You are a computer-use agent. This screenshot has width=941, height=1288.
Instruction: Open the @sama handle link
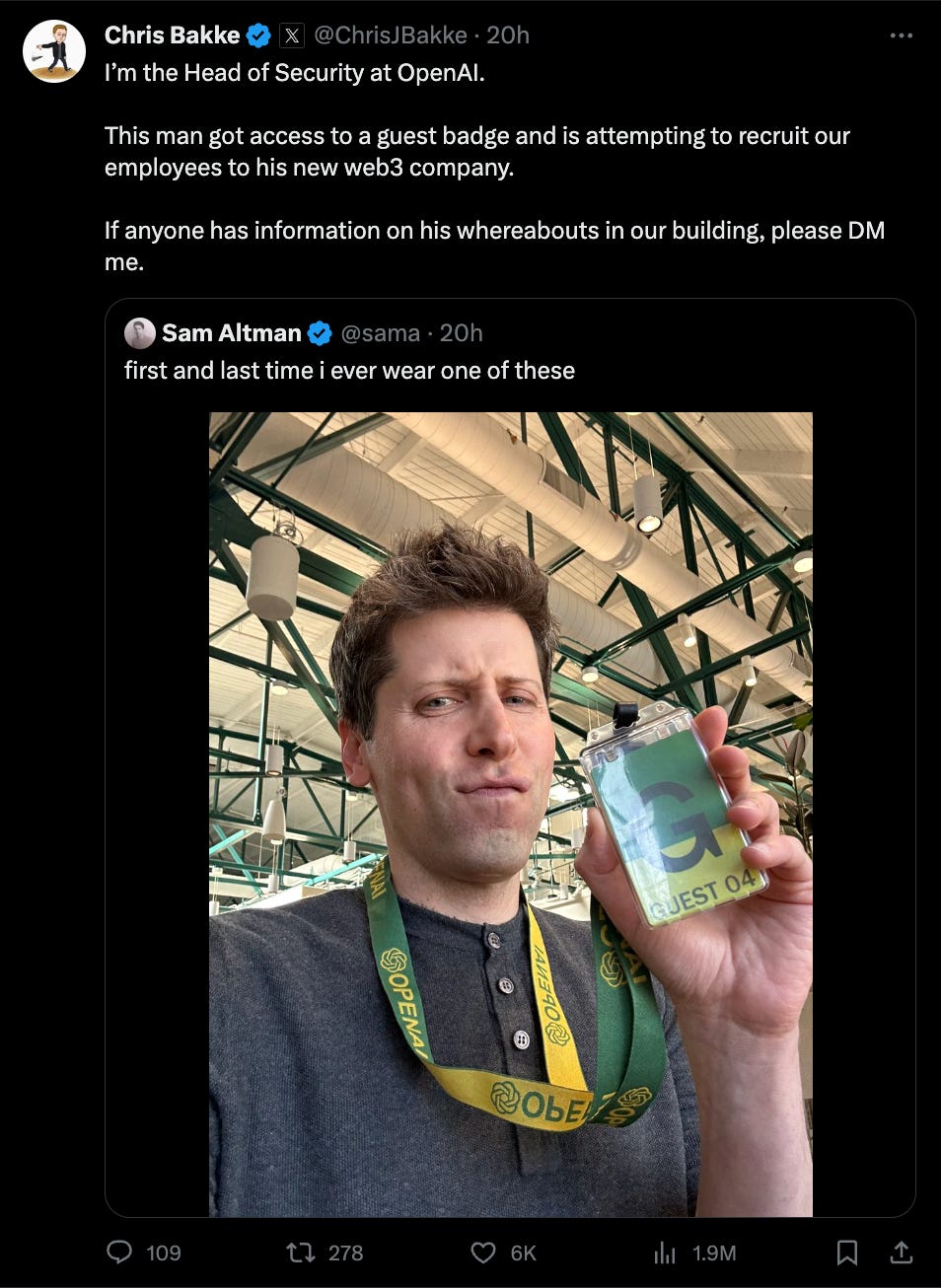click(x=381, y=333)
